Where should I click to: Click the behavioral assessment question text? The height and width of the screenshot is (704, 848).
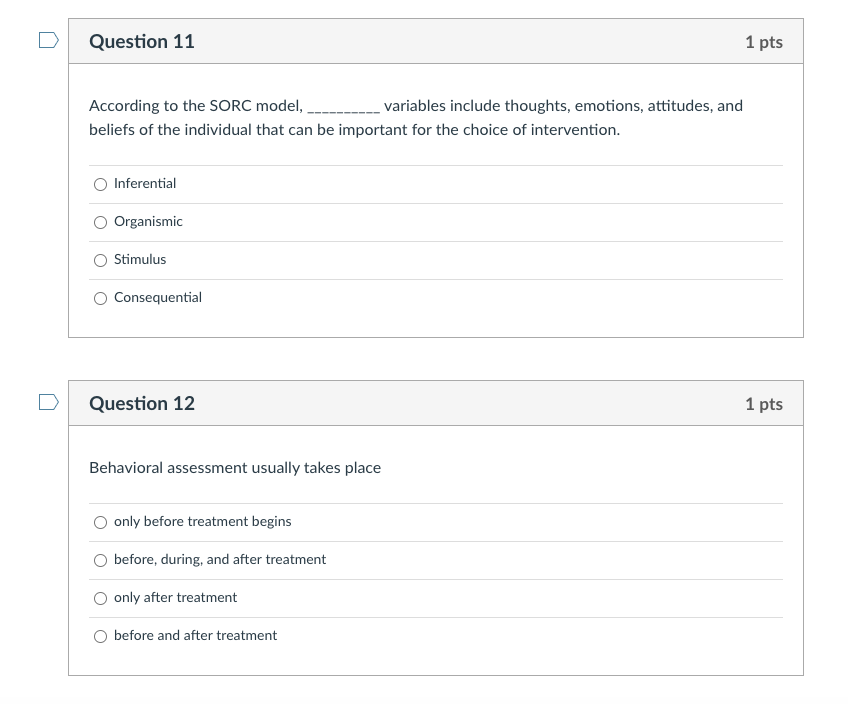click(x=235, y=467)
